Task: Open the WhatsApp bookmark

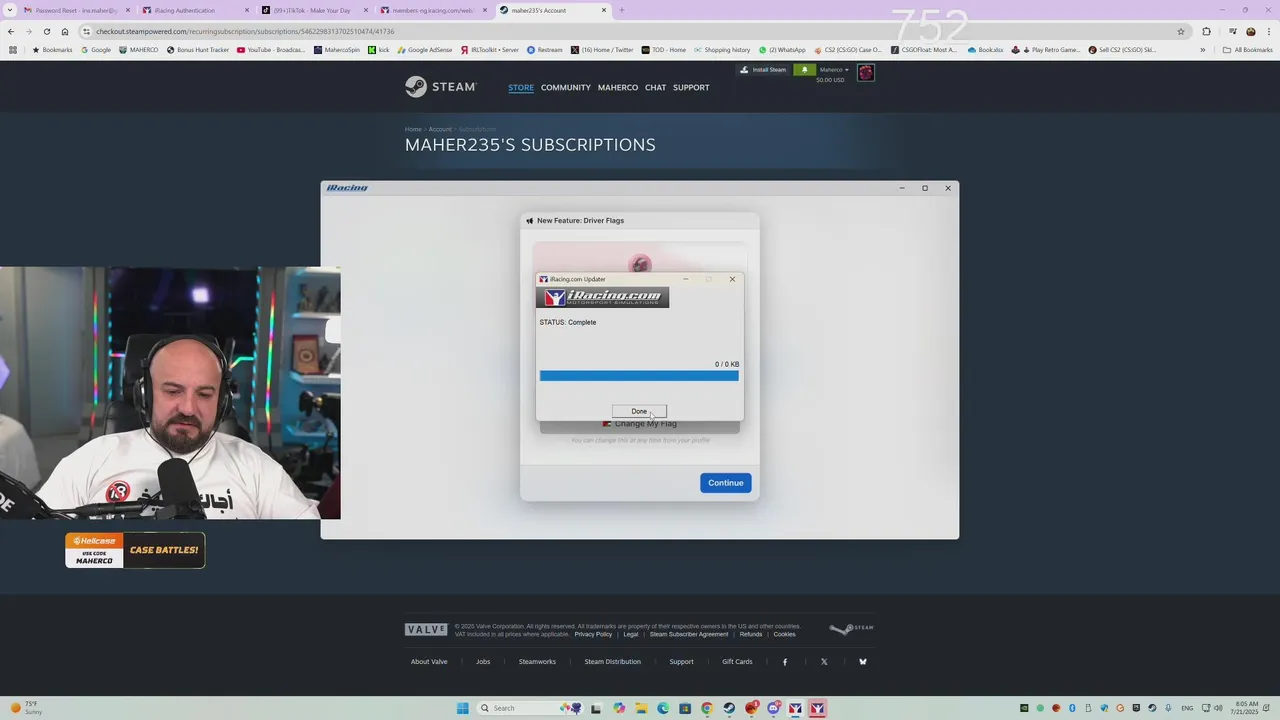Action: coord(782,49)
